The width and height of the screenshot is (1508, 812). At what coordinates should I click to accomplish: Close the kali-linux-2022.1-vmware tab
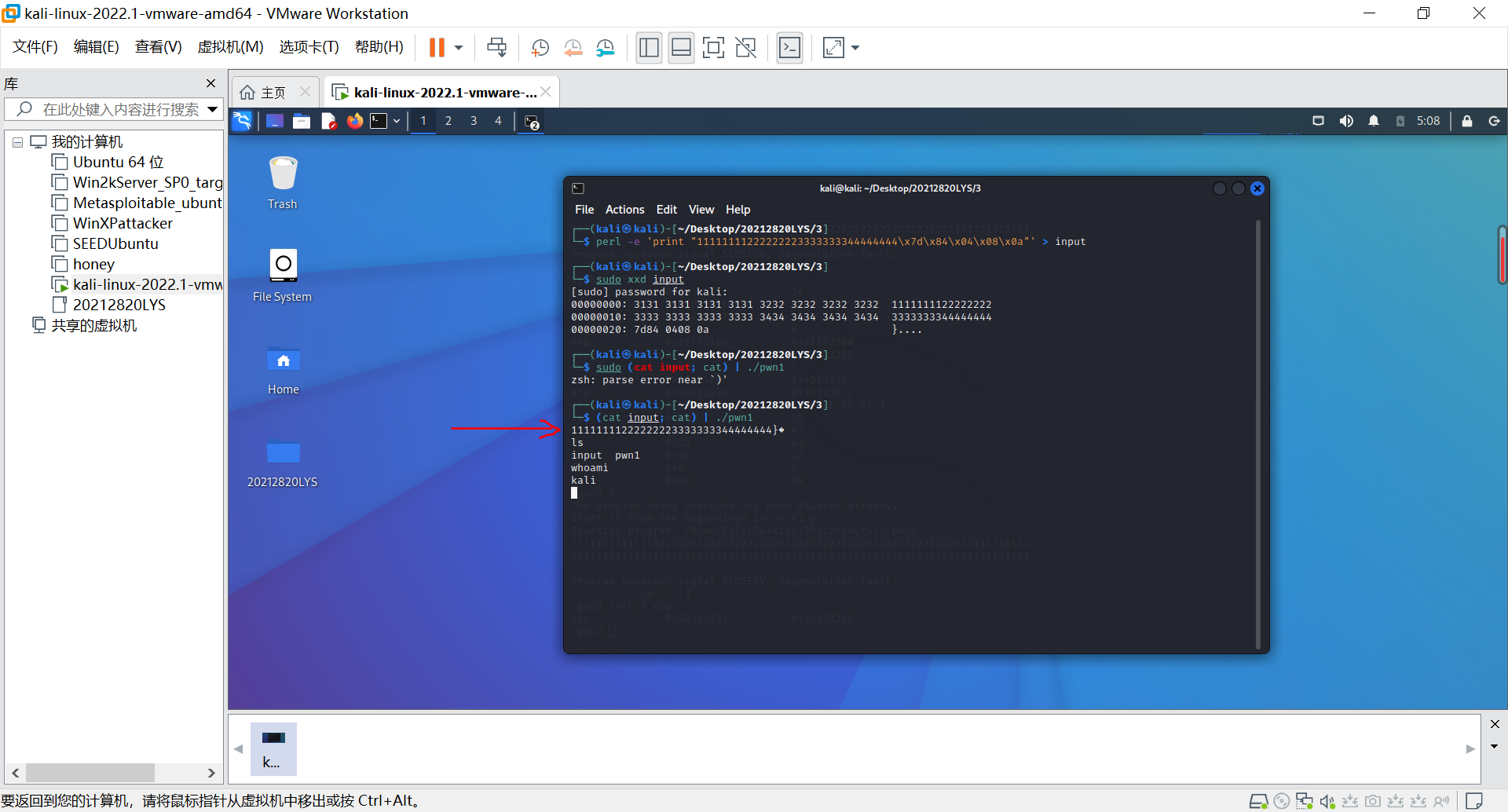546,92
